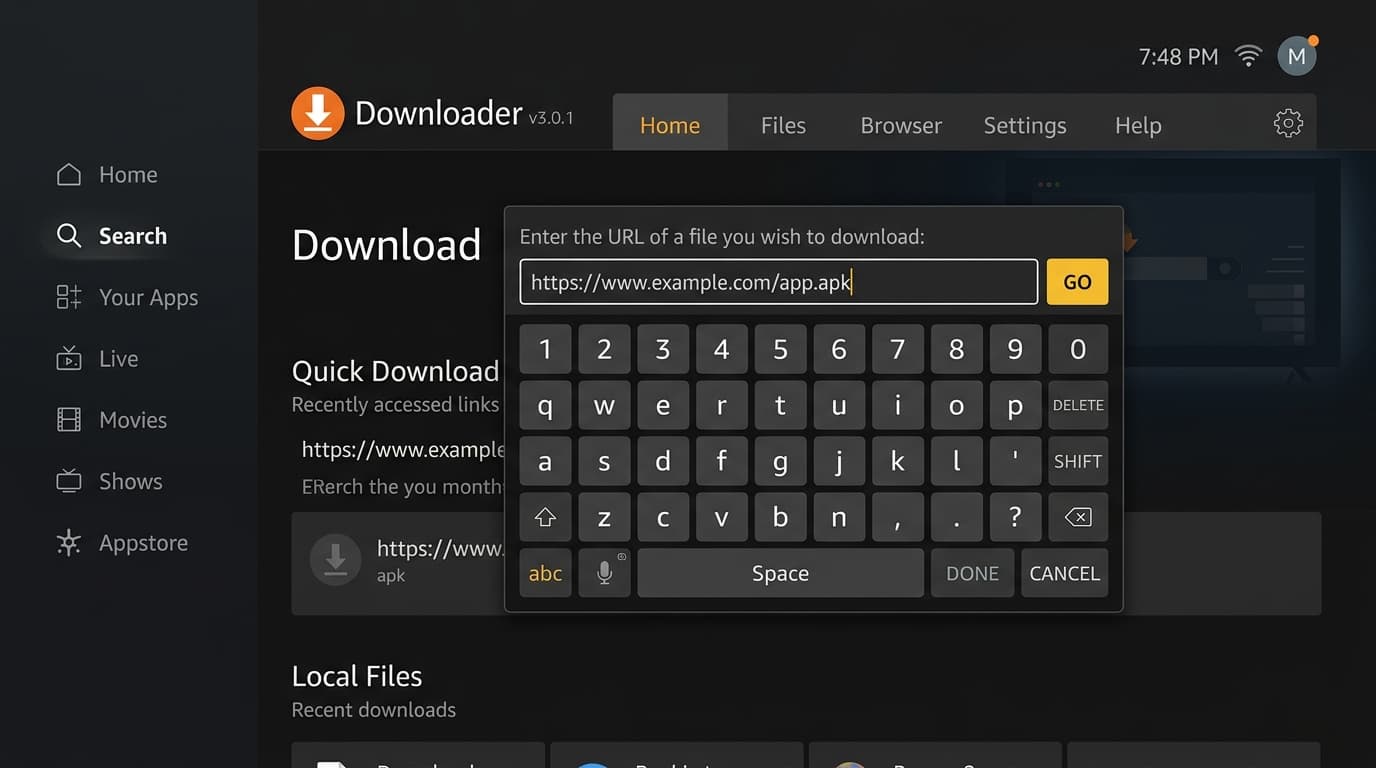Tap the number 0 key
Screen dimensions: 1376x768
[1078, 349]
